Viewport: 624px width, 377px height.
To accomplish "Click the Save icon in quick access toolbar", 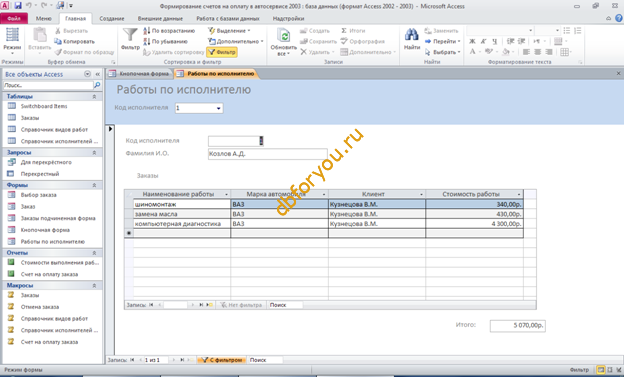I will click(18, 6).
